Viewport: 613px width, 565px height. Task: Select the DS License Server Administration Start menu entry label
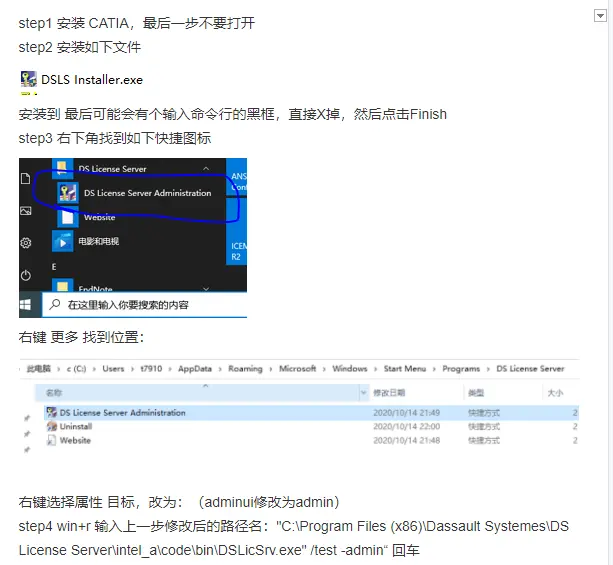tap(147, 193)
